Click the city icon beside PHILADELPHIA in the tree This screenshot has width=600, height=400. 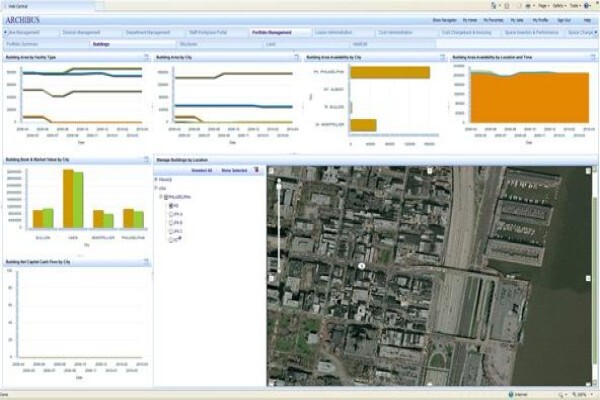click(x=166, y=197)
